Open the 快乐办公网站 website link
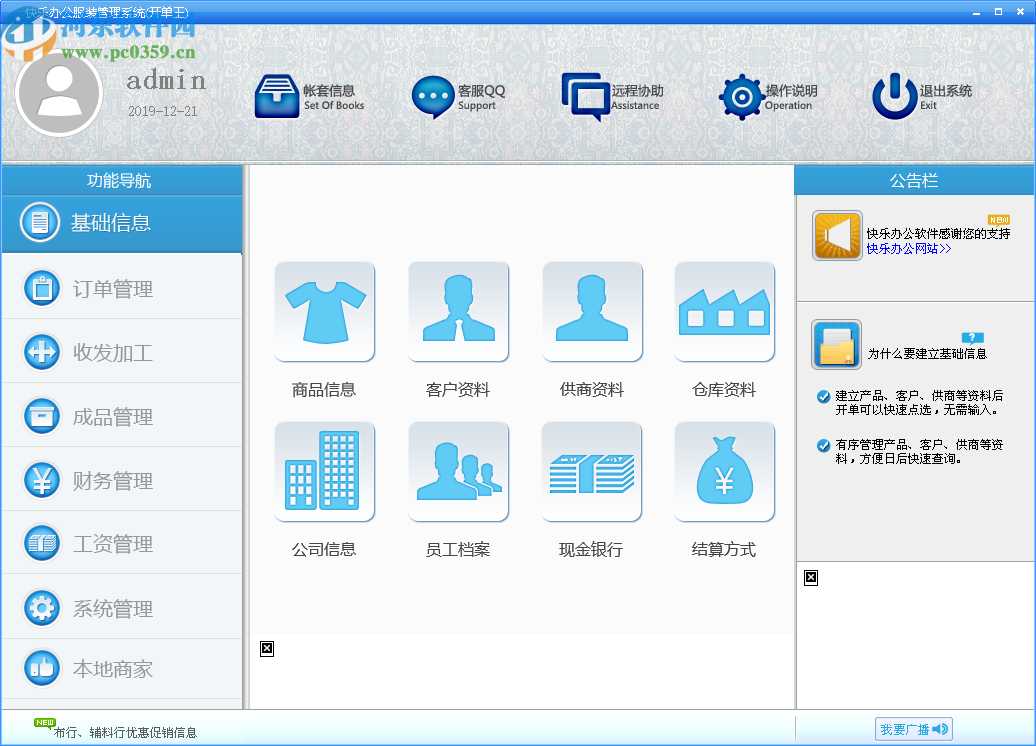This screenshot has height=746, width=1036. coord(905,250)
